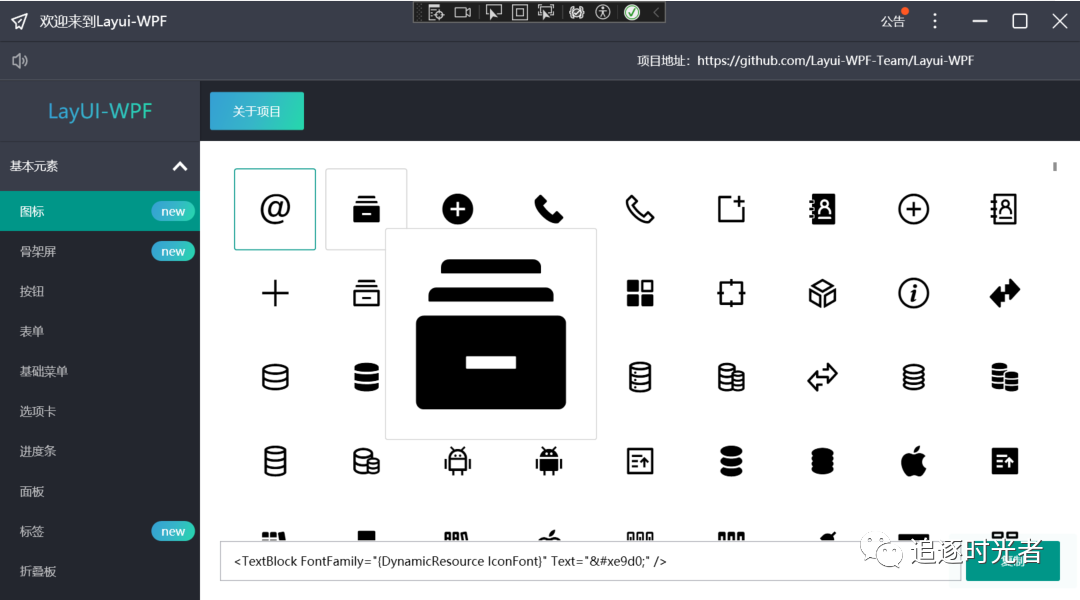Click the 关于项目 button
The height and width of the screenshot is (600, 1080).
pos(256,111)
